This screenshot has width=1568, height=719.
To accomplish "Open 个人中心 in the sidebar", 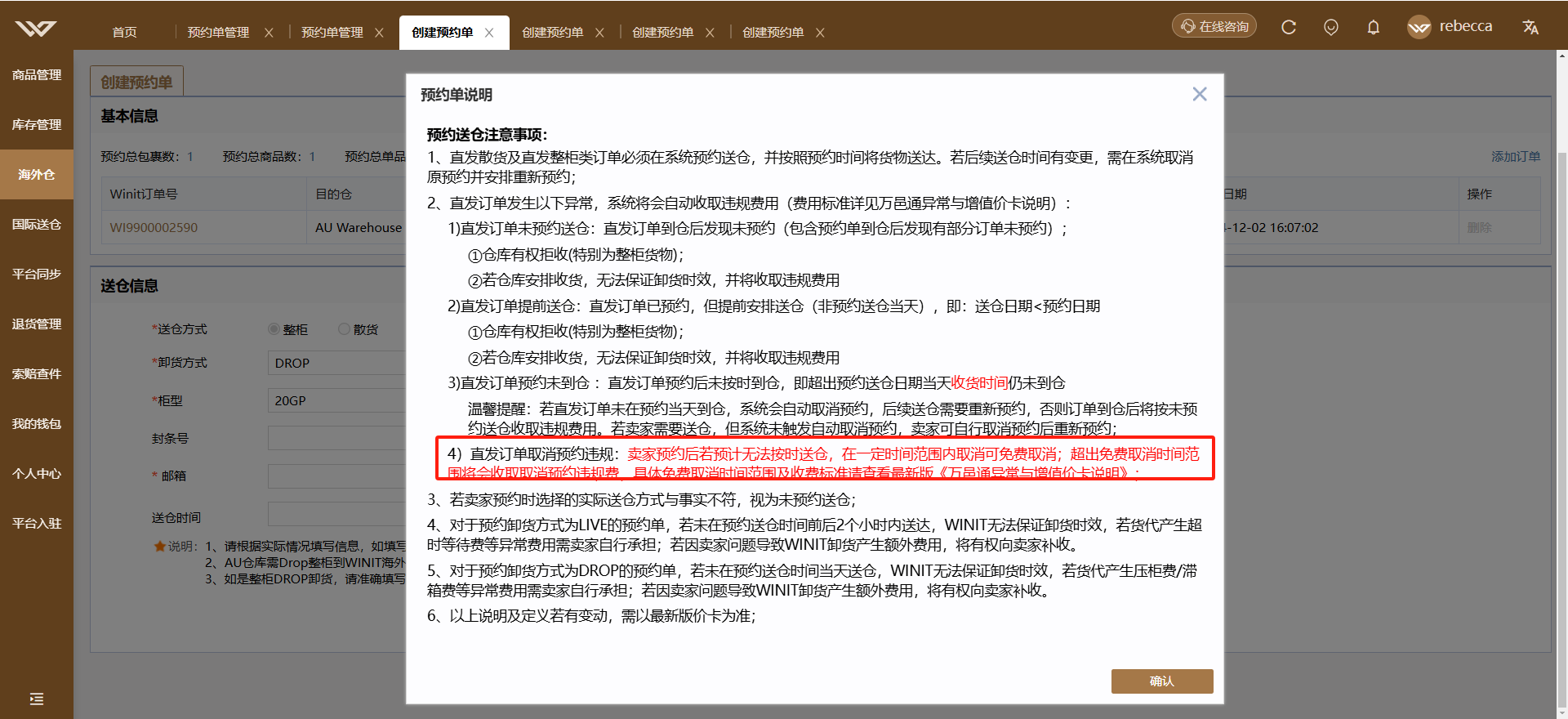I will (x=37, y=473).
